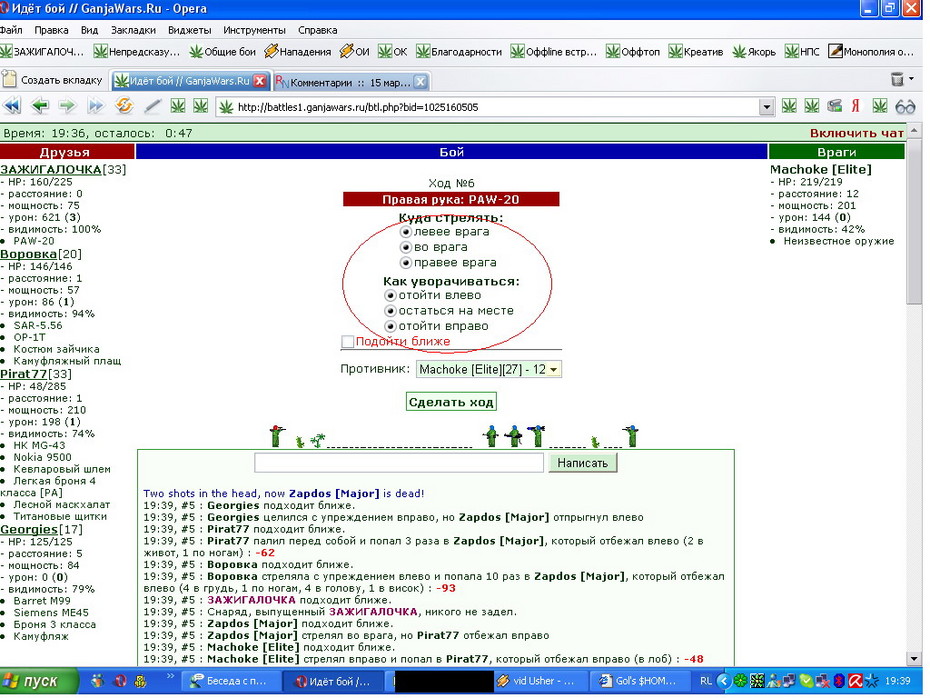
Task: Open Воровка player profile link
Action: tap(28, 254)
